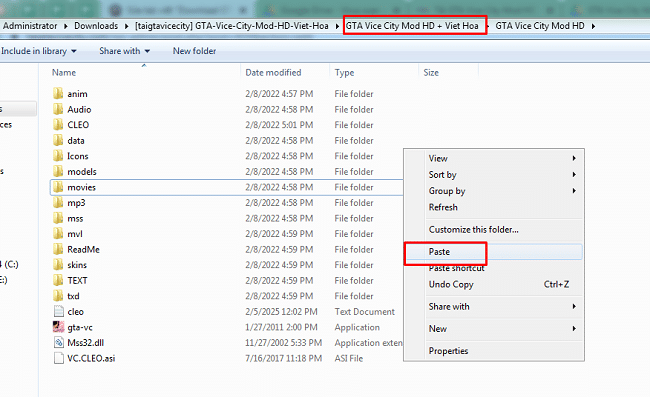Sort files by Type column header
Screen dimensions: 650x397
point(344,73)
